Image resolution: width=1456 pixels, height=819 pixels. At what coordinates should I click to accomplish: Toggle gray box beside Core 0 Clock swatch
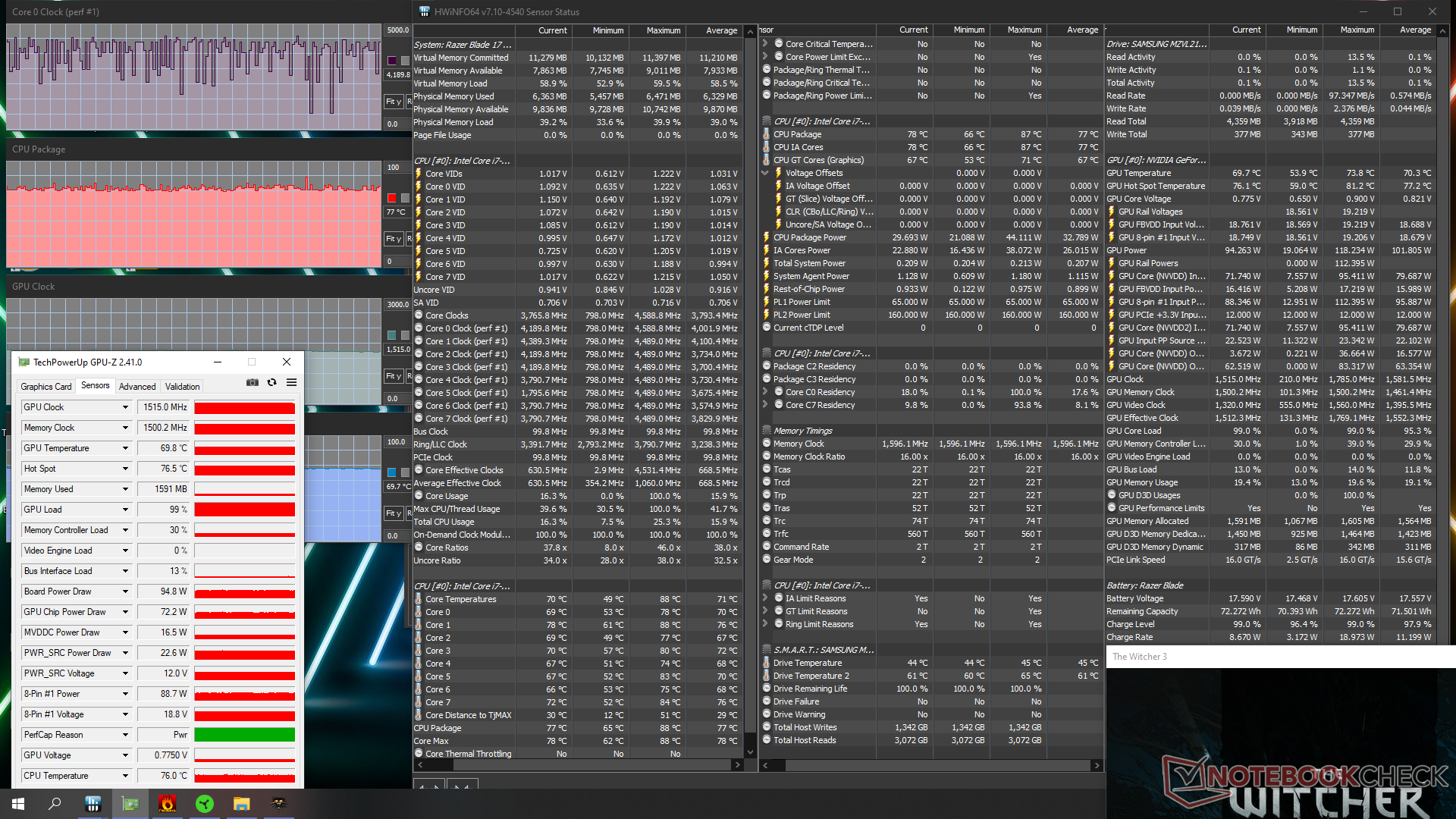[406, 61]
